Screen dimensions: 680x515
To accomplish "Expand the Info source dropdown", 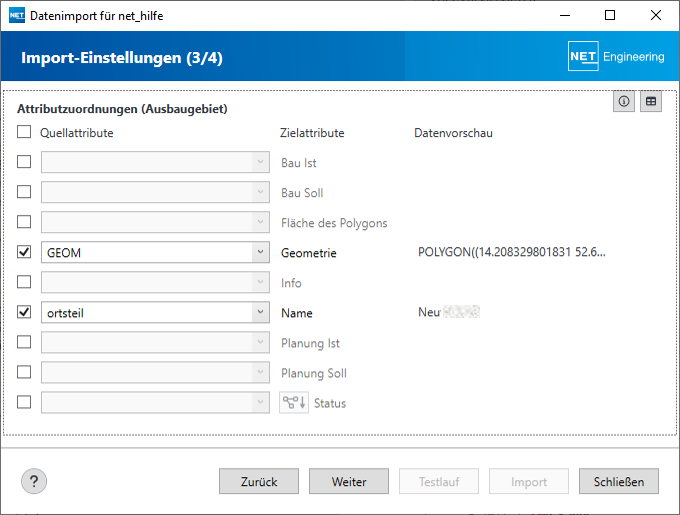I will [155, 282].
